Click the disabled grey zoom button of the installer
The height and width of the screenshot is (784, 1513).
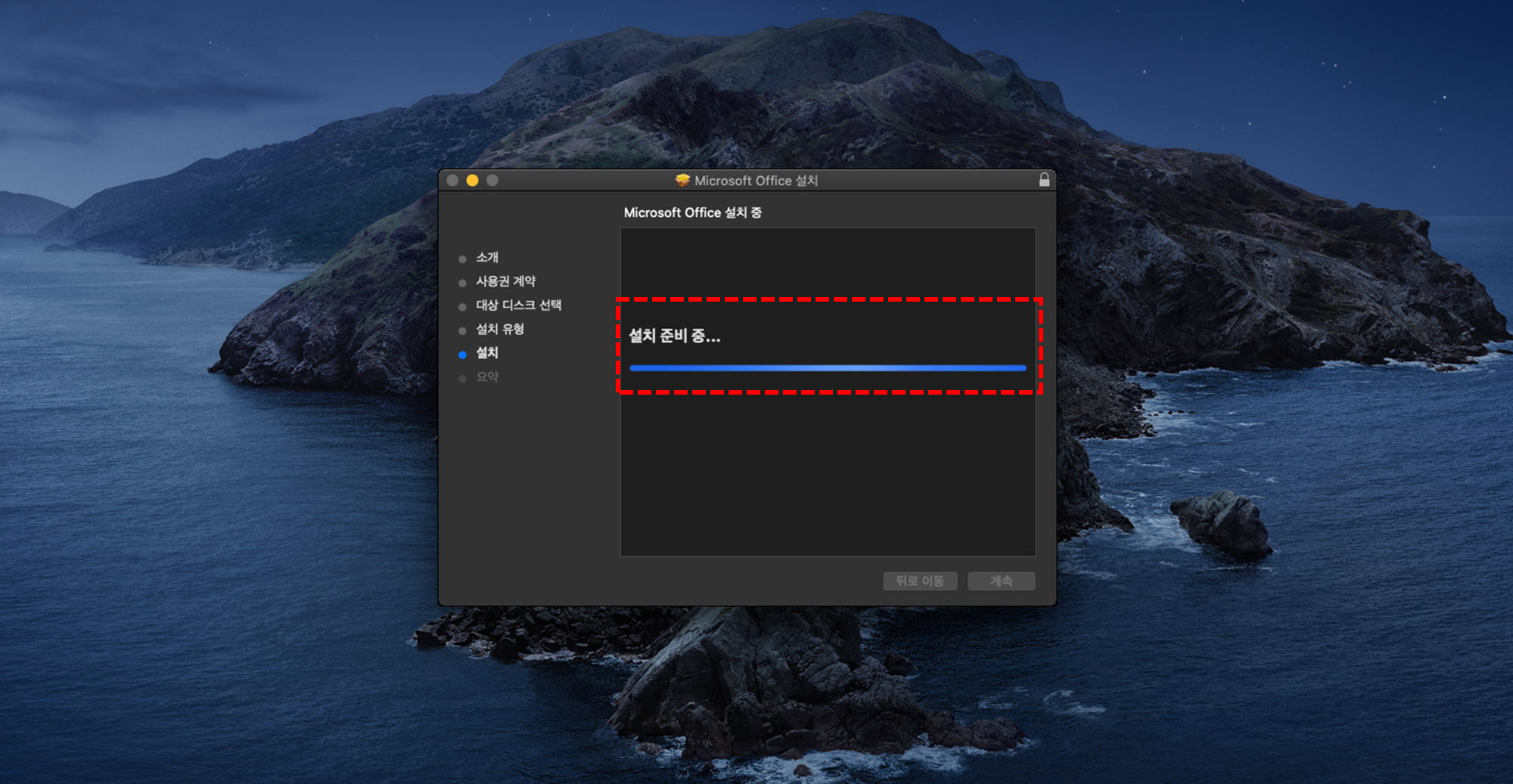[492, 180]
